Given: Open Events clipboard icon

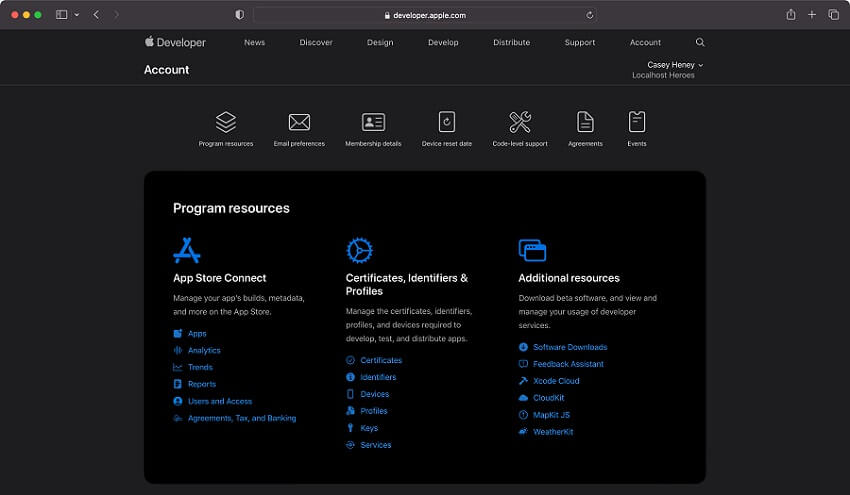Looking at the screenshot, I should click(636, 122).
